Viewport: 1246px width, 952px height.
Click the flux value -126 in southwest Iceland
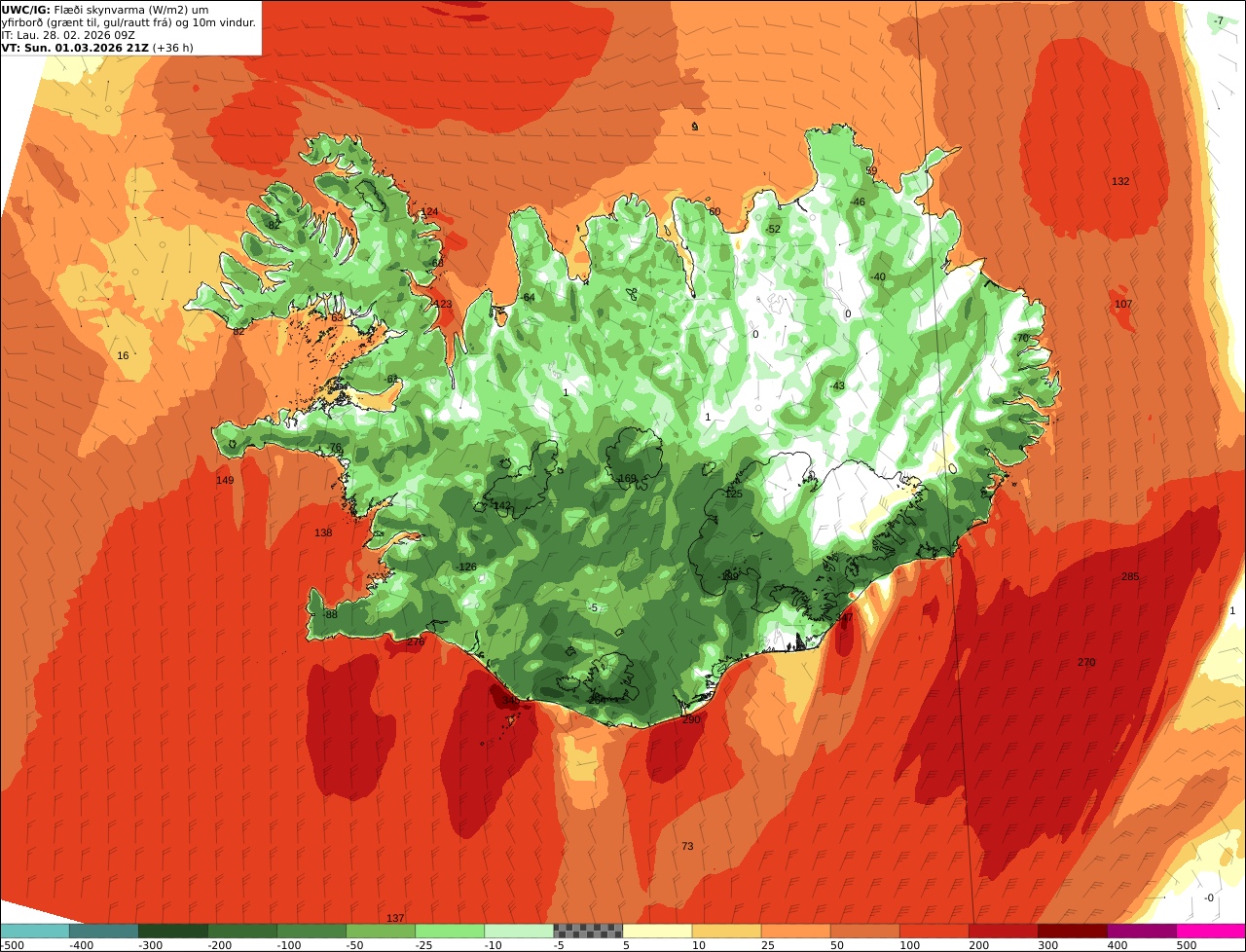coord(466,567)
